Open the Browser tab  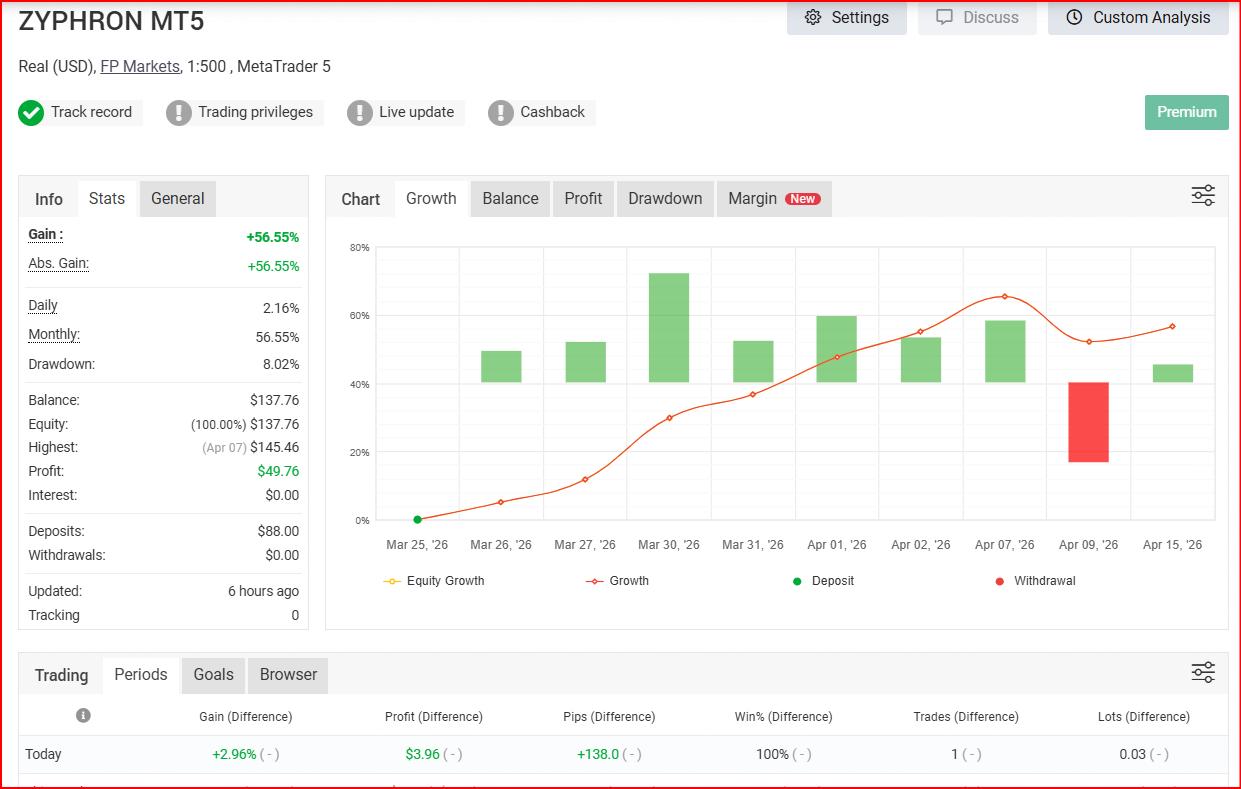click(288, 674)
